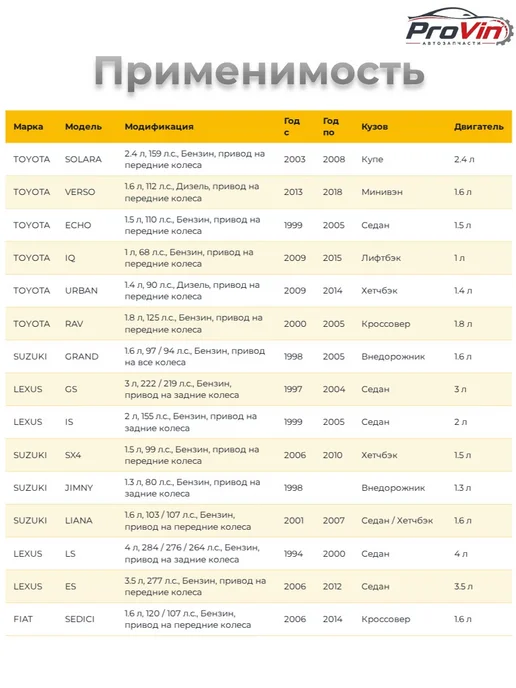Select the Марка column header
Viewport: 516px width, 688px height.
point(28,127)
